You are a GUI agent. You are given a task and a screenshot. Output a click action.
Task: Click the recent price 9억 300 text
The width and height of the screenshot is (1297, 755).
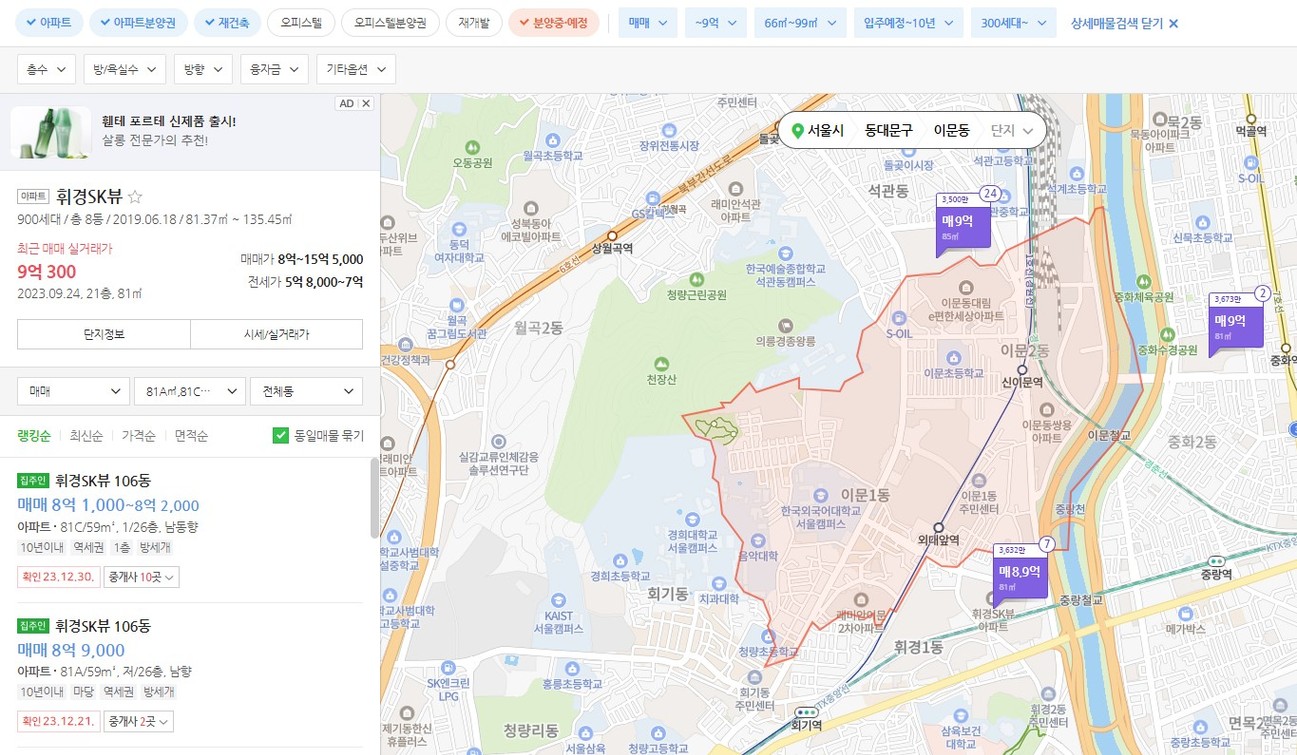click(46, 271)
